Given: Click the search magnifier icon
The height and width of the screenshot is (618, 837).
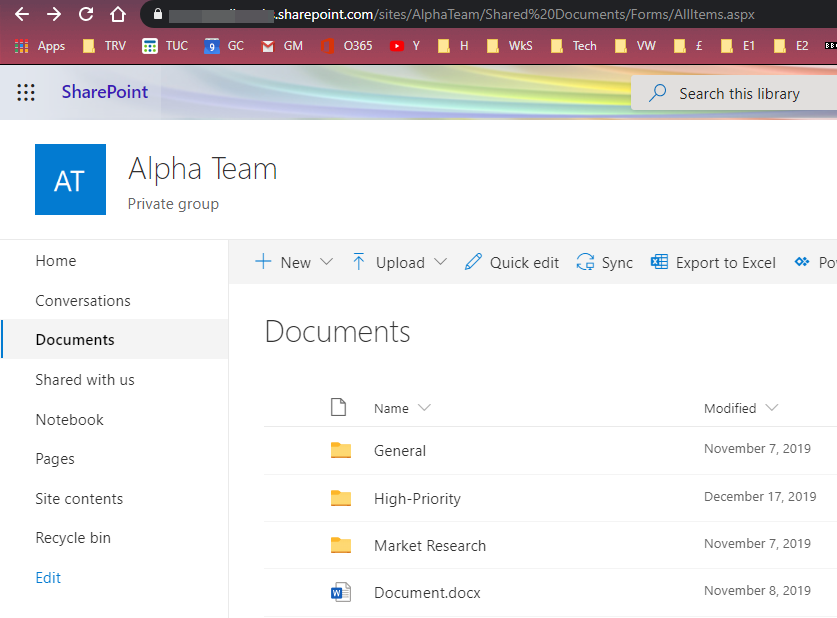Looking at the screenshot, I should (657, 93).
